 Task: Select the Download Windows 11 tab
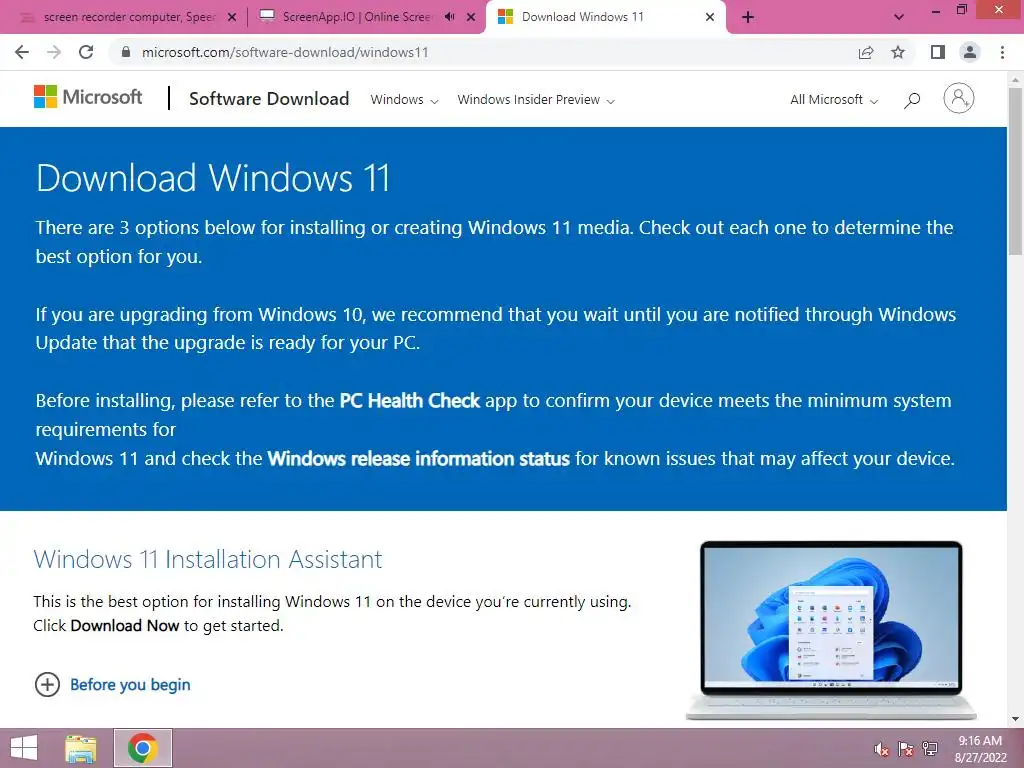pos(604,17)
